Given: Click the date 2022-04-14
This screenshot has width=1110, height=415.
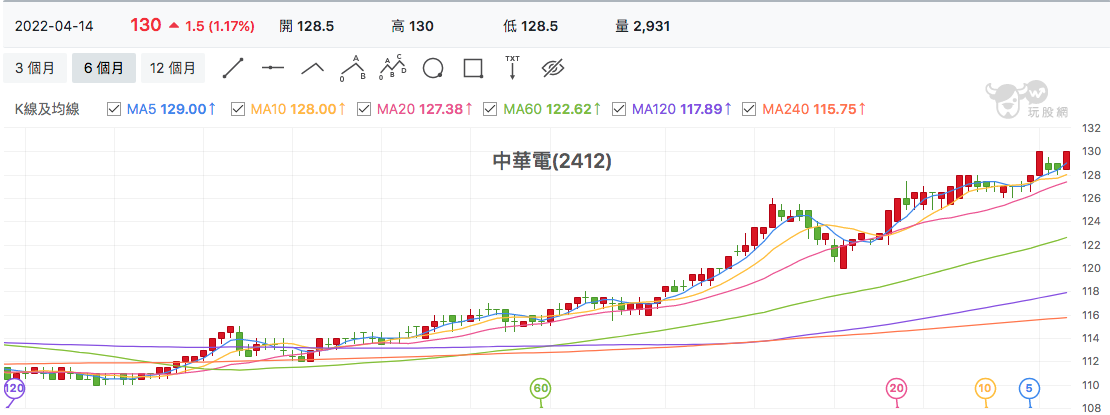Looking at the screenshot, I should (x=54, y=26).
